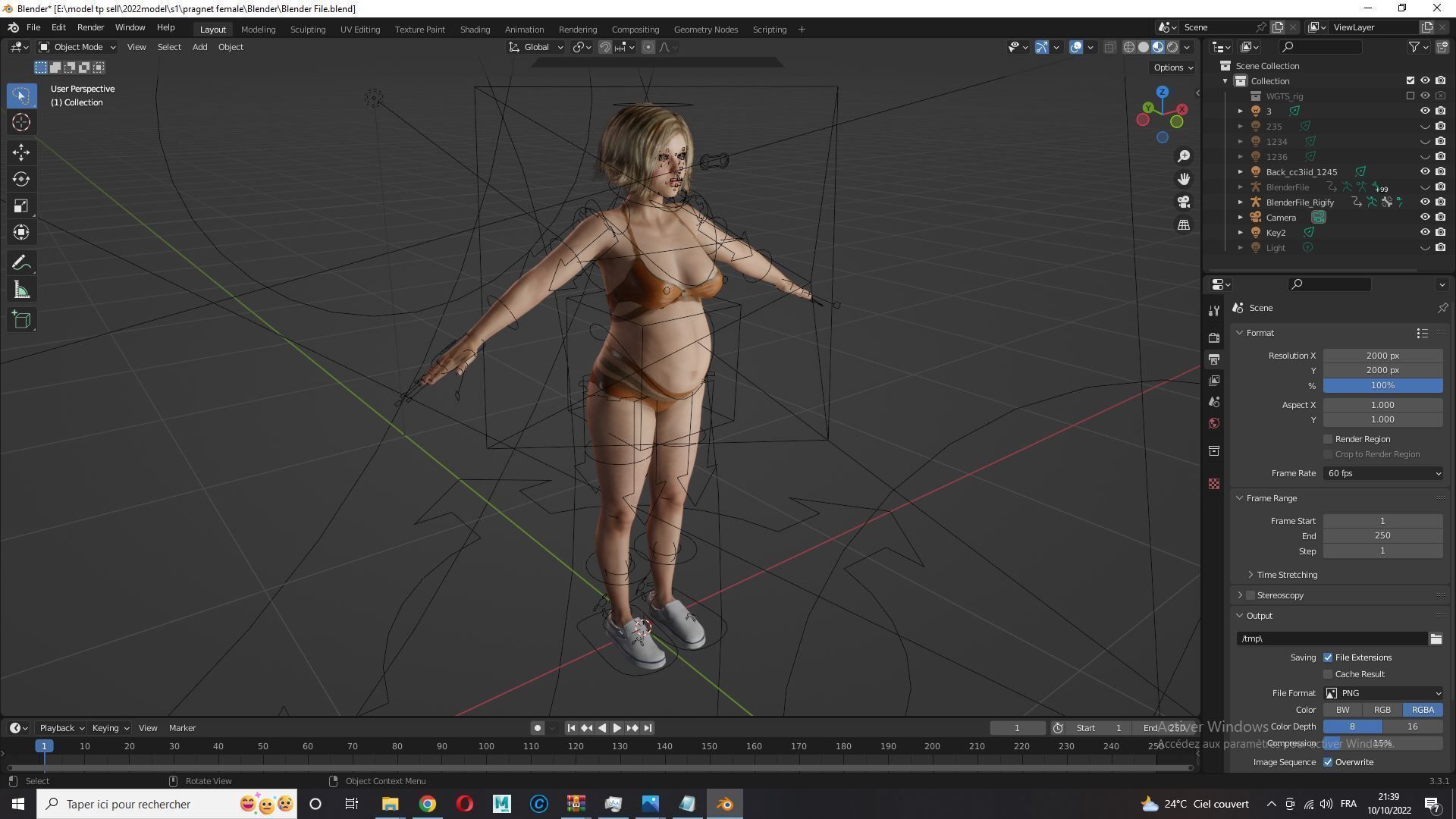Open the viewport Options dropdown
The width and height of the screenshot is (1456, 819).
click(1172, 67)
